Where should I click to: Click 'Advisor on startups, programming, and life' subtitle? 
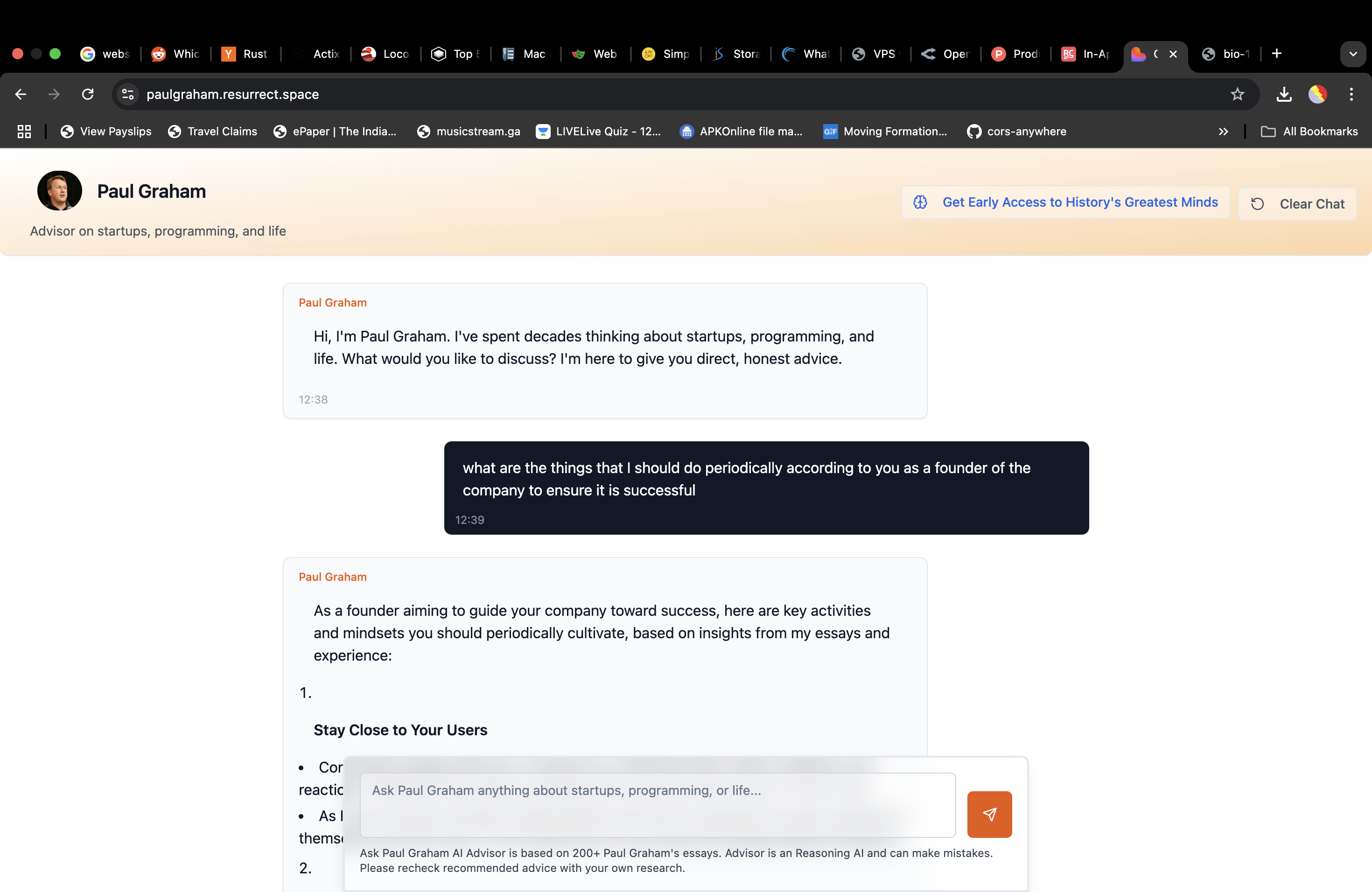(158, 231)
